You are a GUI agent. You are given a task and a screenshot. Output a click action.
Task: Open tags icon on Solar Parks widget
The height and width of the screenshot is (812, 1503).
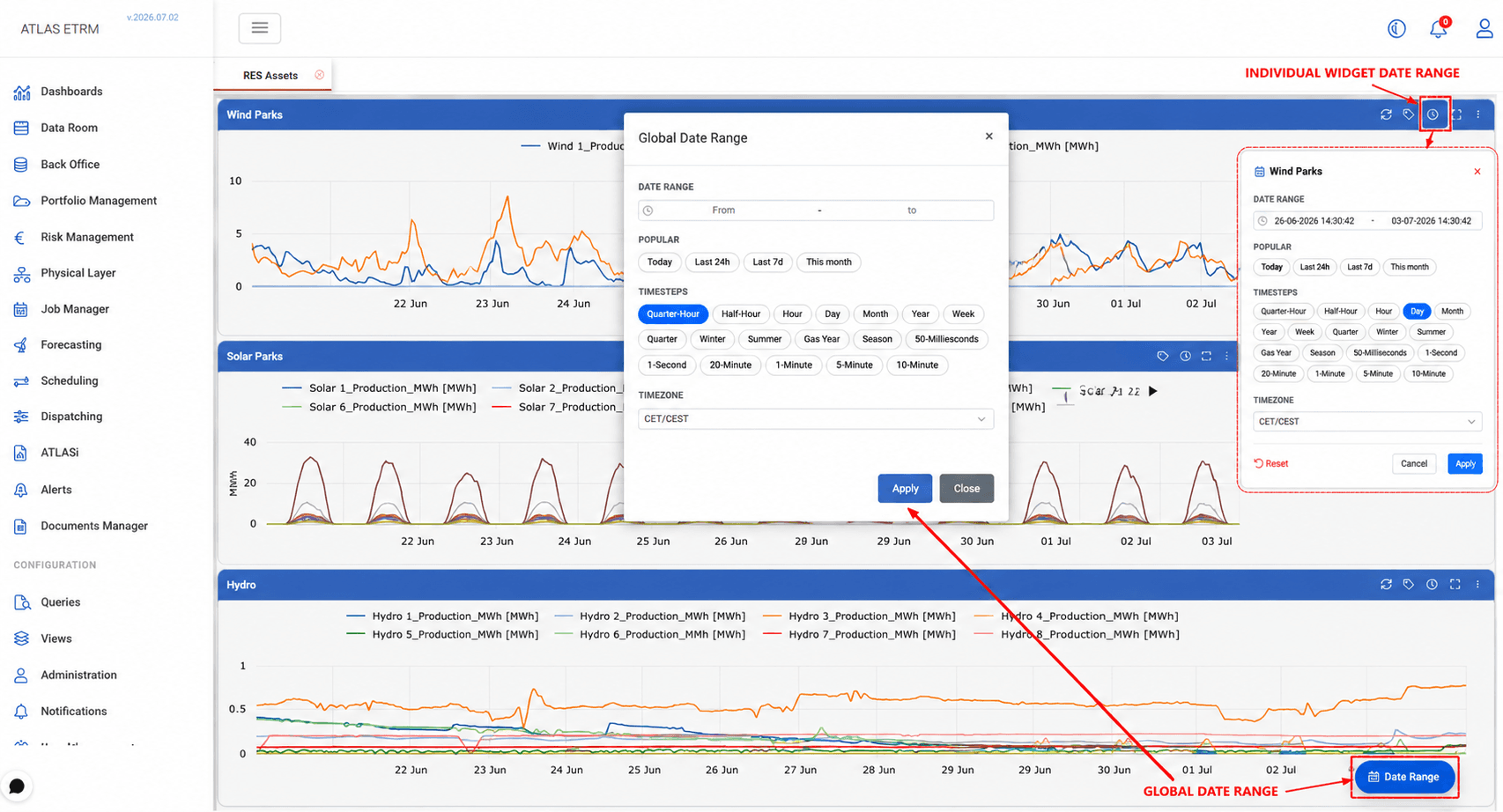tap(1163, 357)
